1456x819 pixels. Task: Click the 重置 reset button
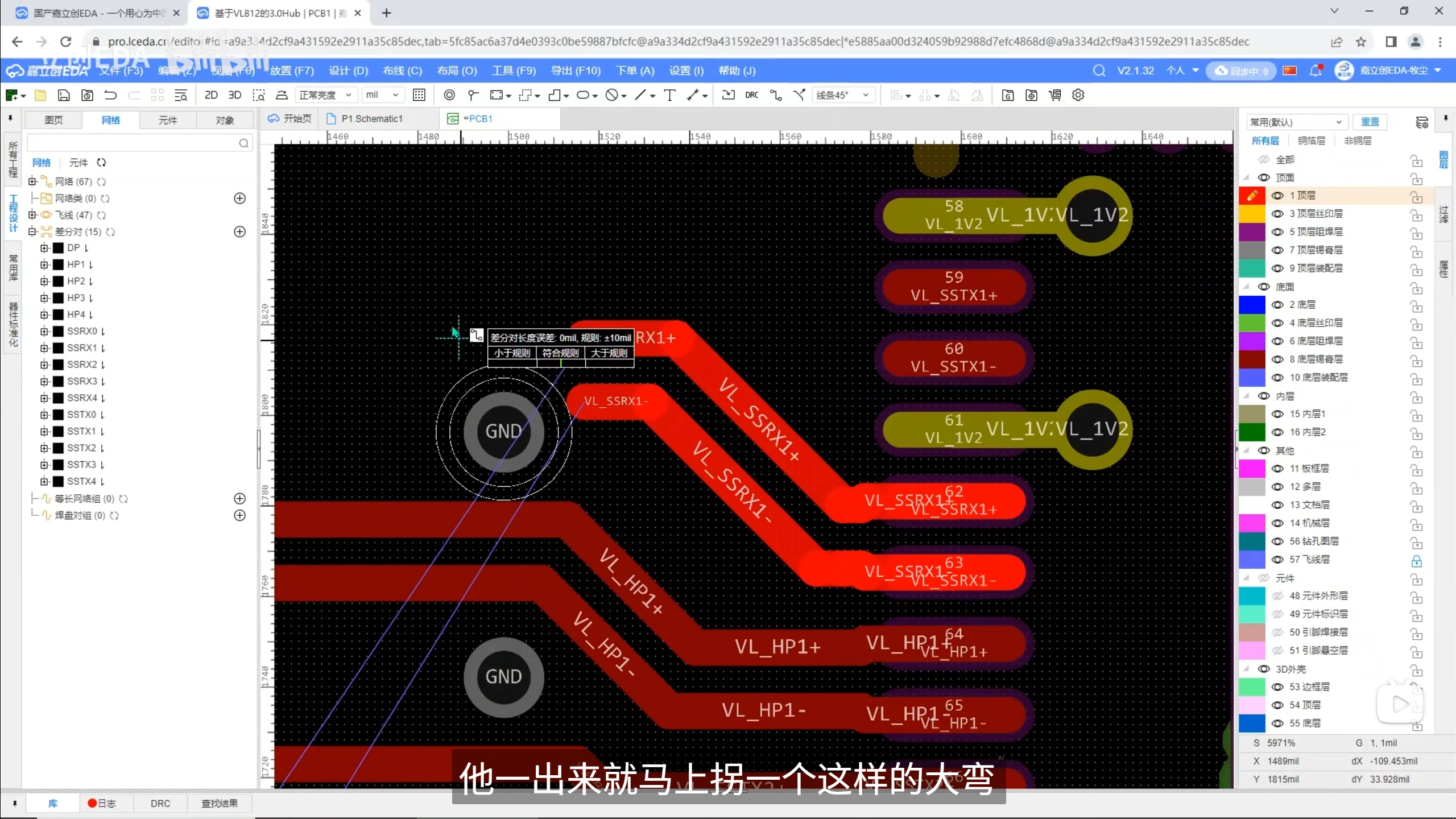pyautogui.click(x=1370, y=122)
